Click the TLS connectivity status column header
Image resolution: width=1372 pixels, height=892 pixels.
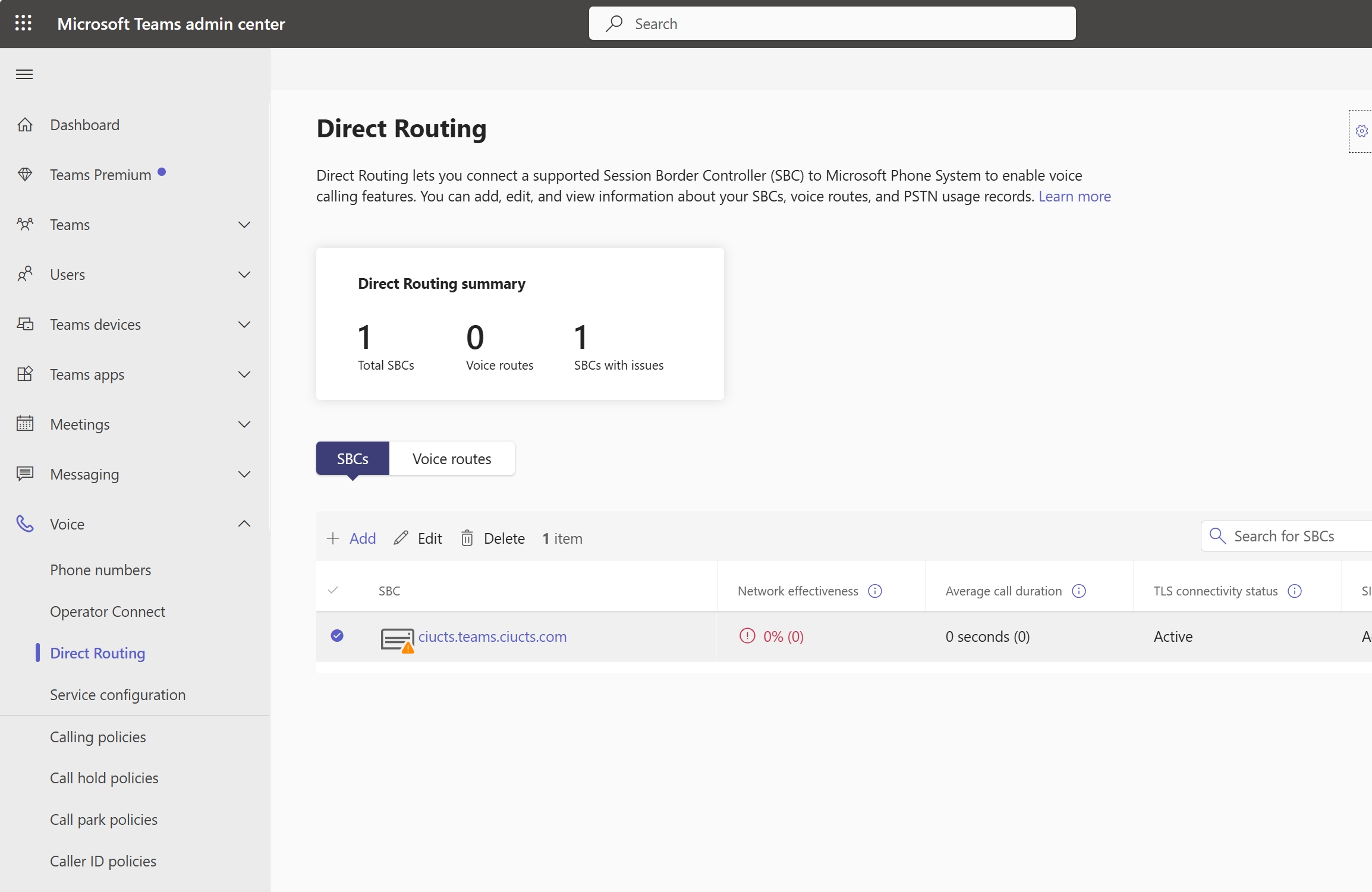[x=1216, y=591]
